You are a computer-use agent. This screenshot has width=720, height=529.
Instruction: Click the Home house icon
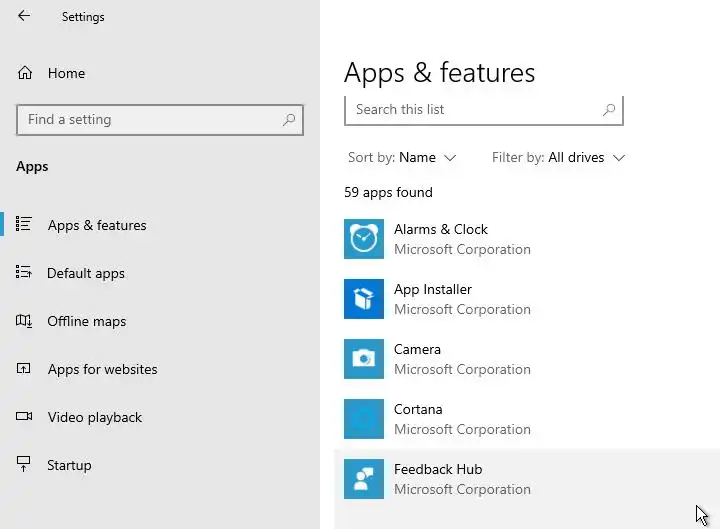(x=25, y=73)
